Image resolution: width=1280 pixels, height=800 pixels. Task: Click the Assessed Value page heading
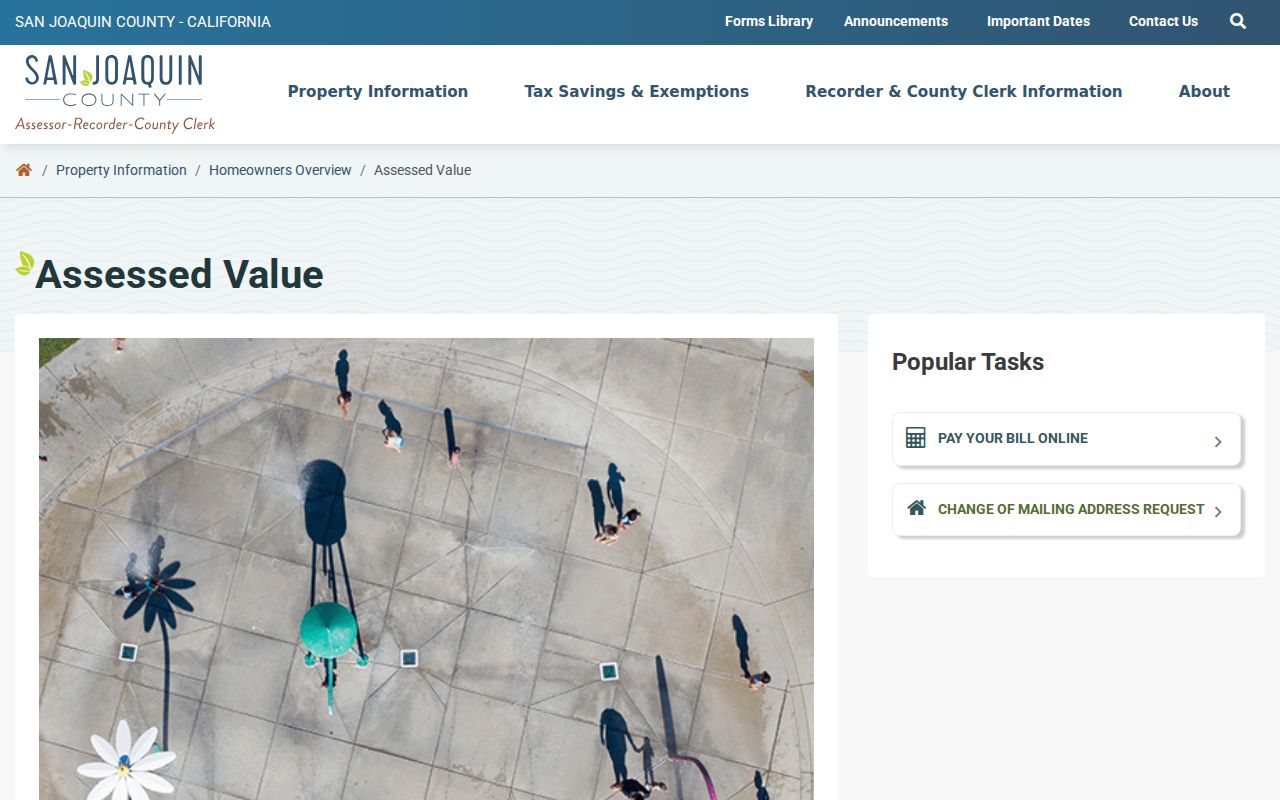pos(179,274)
